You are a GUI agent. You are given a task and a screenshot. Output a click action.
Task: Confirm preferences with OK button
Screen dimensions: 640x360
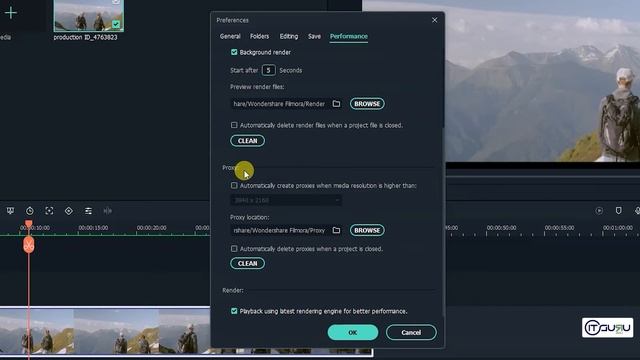click(x=353, y=332)
